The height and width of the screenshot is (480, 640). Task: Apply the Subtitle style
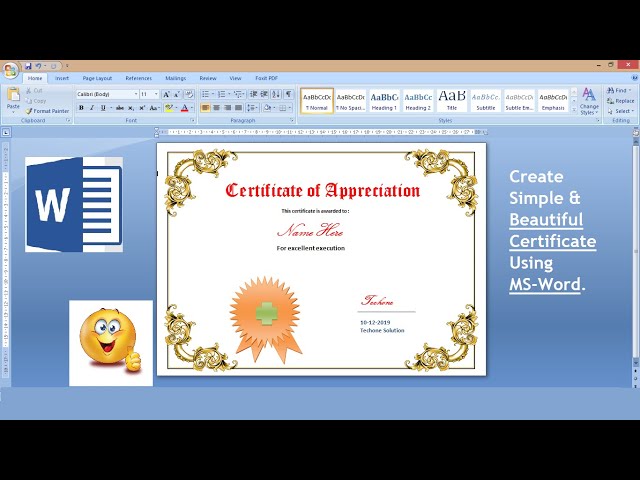[486, 101]
